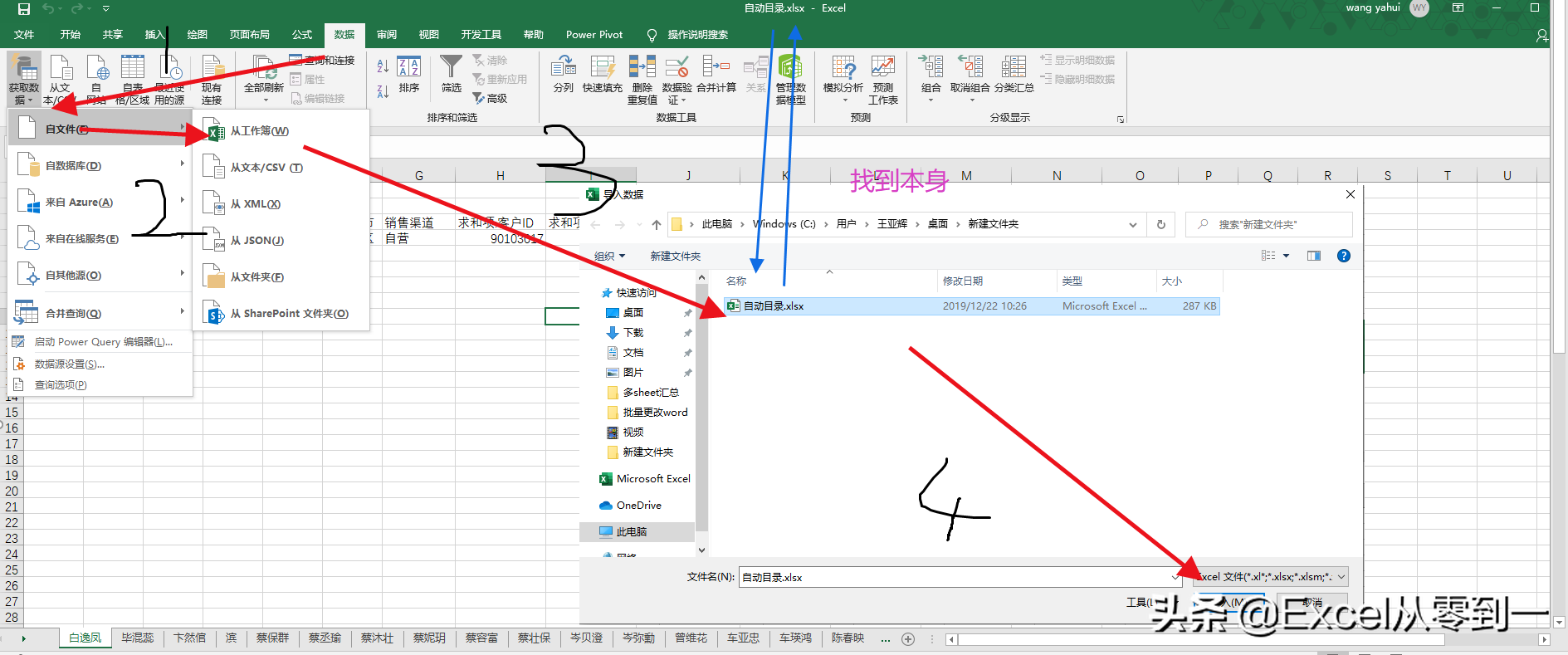This screenshot has height=655, width=1568.
Task: Click the 新建文件夹 button in dialog toolbar
Action: pos(676,256)
